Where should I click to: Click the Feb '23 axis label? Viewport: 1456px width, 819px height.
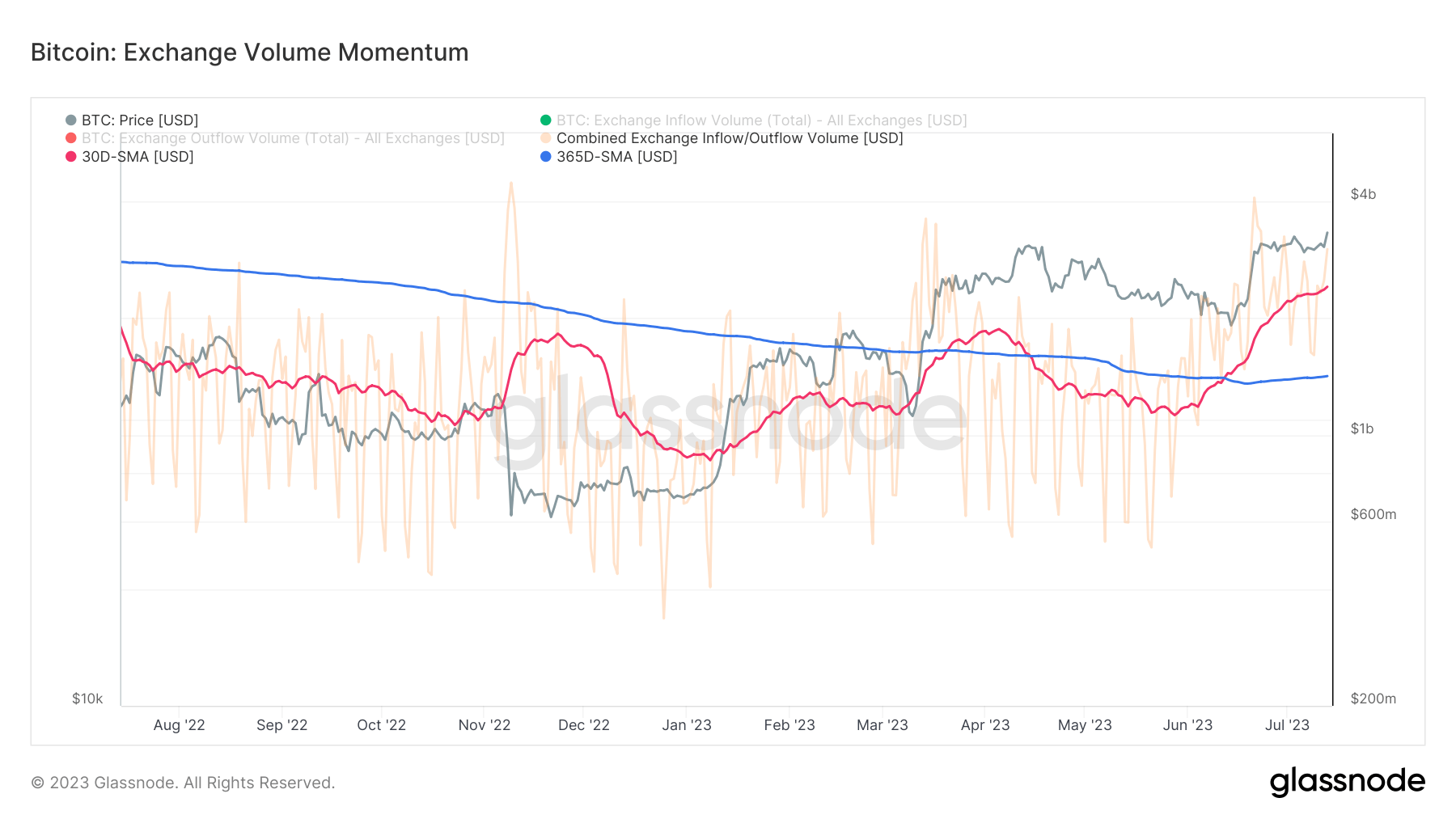point(789,725)
